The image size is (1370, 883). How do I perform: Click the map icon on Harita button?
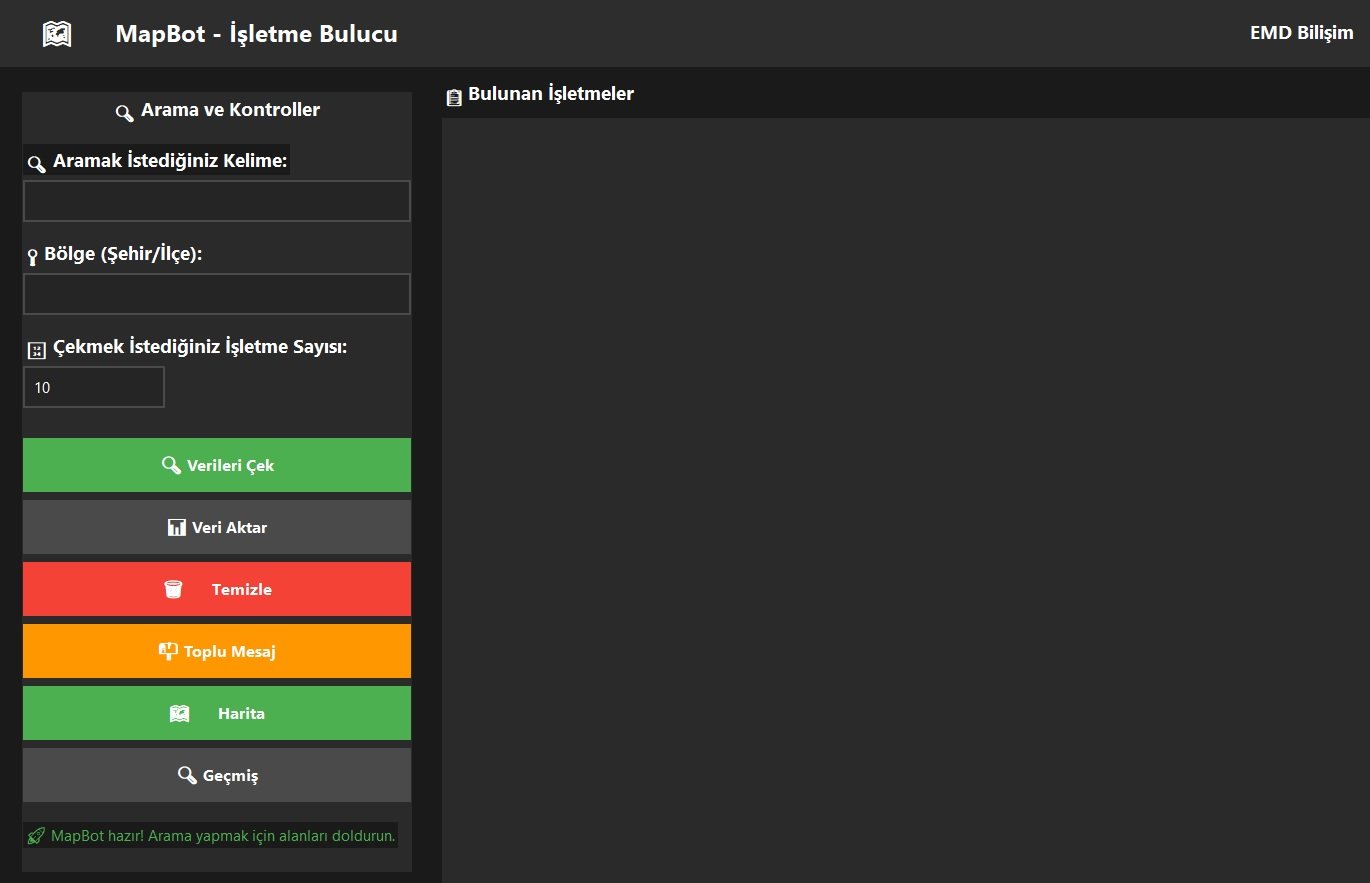pyautogui.click(x=179, y=714)
